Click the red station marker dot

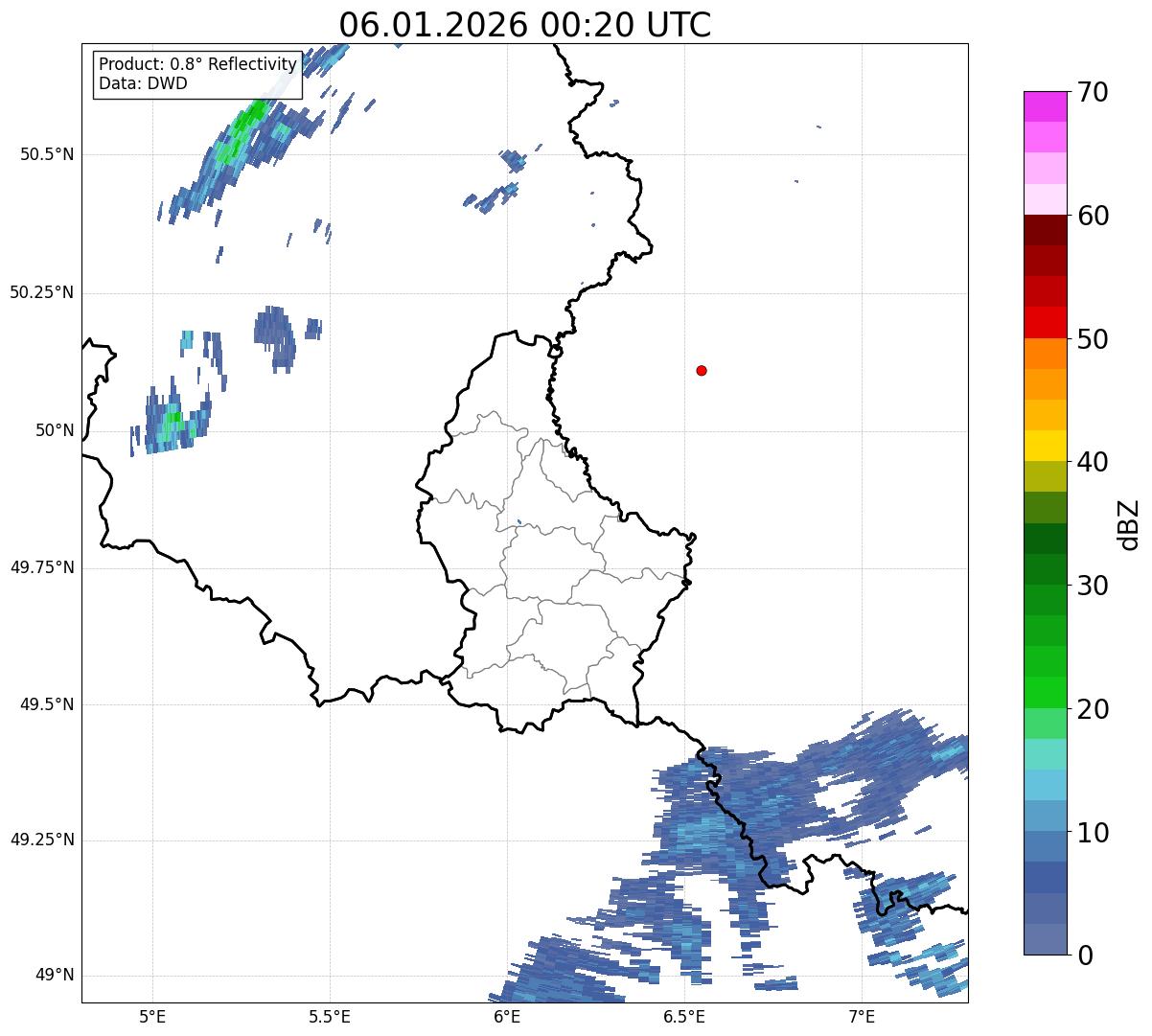702,371
